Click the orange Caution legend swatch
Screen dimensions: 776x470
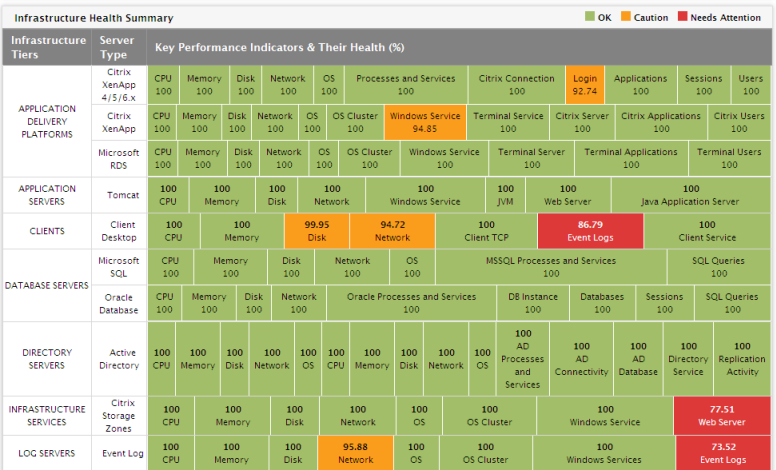626,16
